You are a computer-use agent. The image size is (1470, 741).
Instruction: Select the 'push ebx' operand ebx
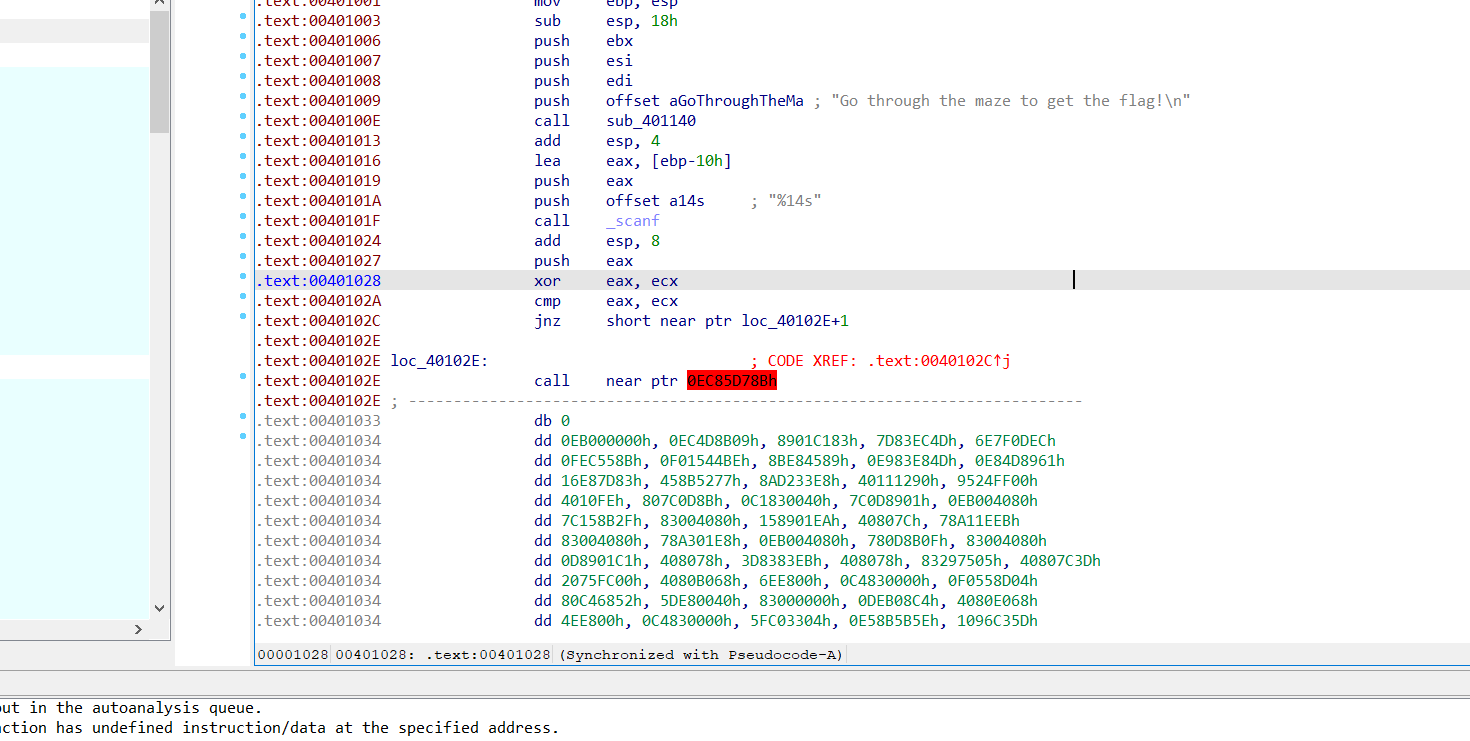619,41
